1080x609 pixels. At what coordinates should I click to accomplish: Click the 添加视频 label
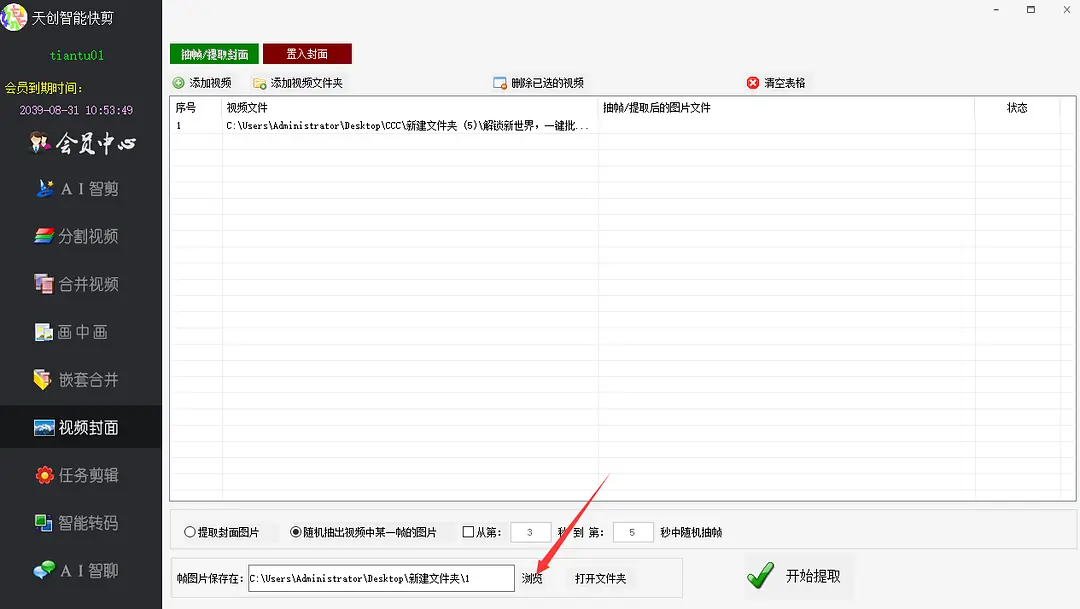(x=210, y=83)
